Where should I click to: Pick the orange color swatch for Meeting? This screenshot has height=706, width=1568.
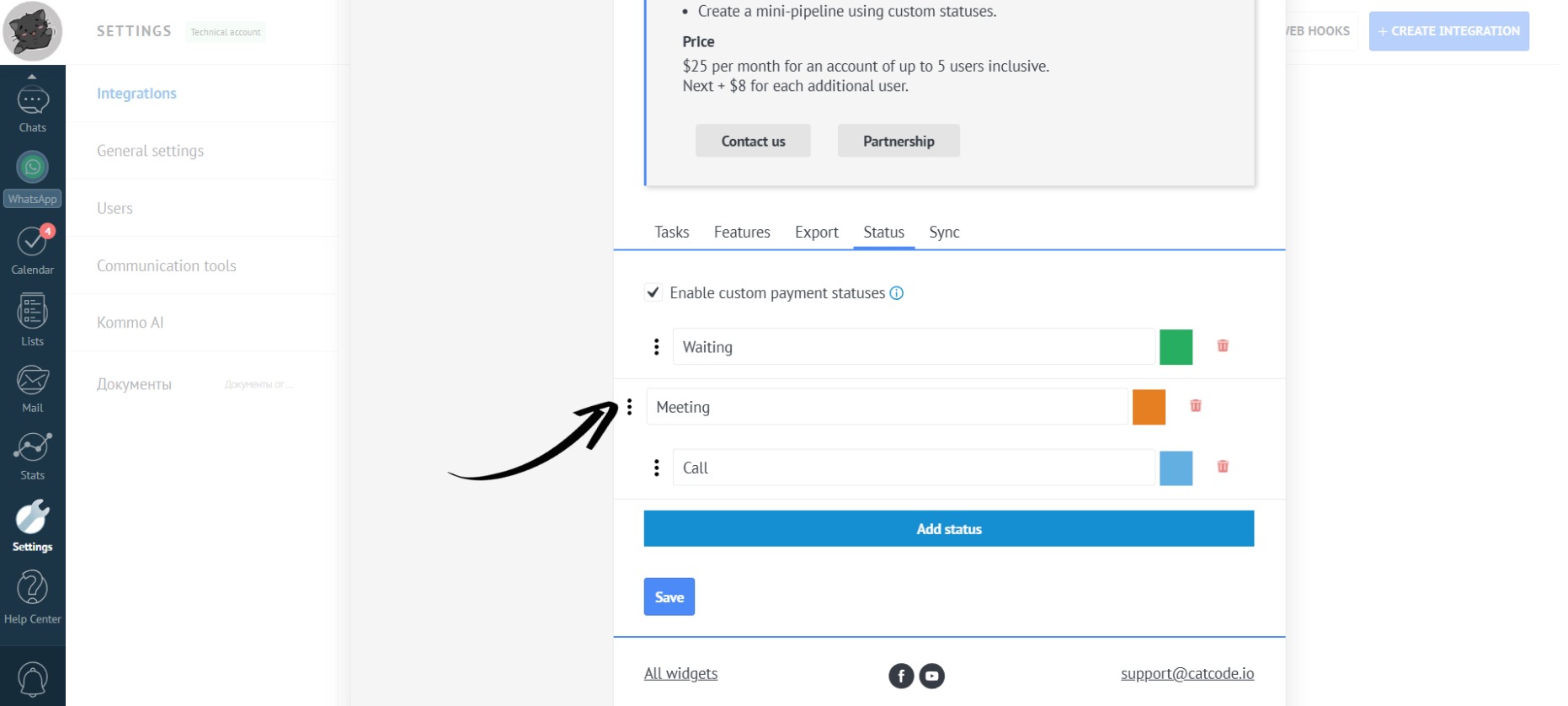pos(1149,407)
